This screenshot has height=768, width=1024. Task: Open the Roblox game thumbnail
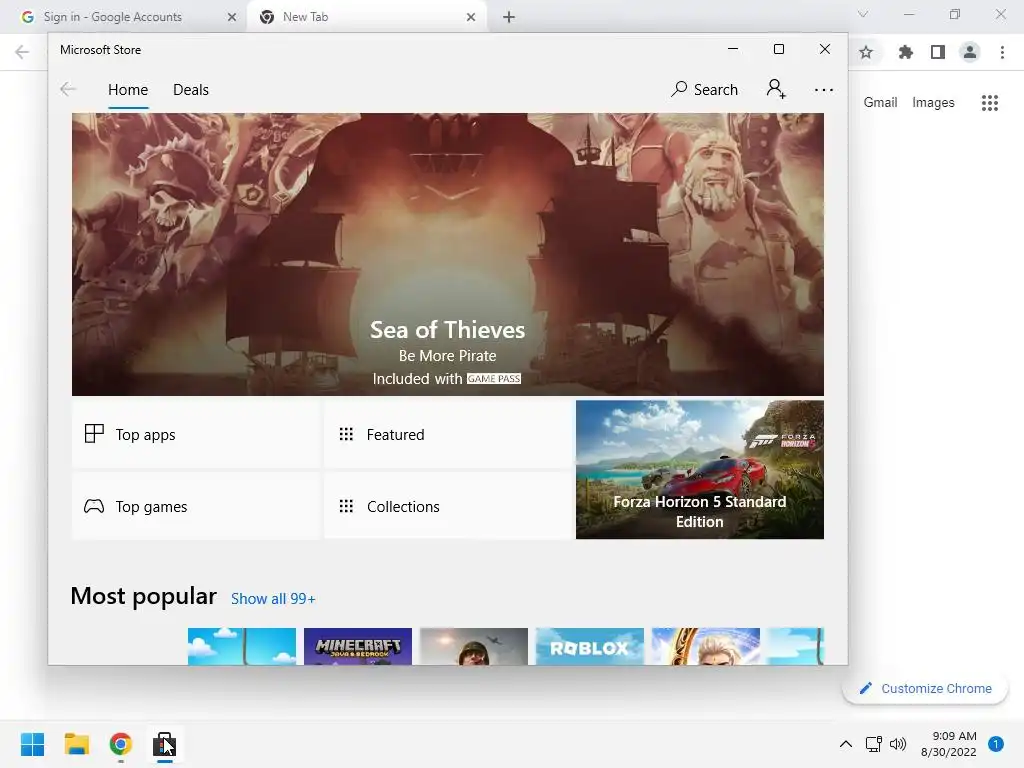click(590, 647)
